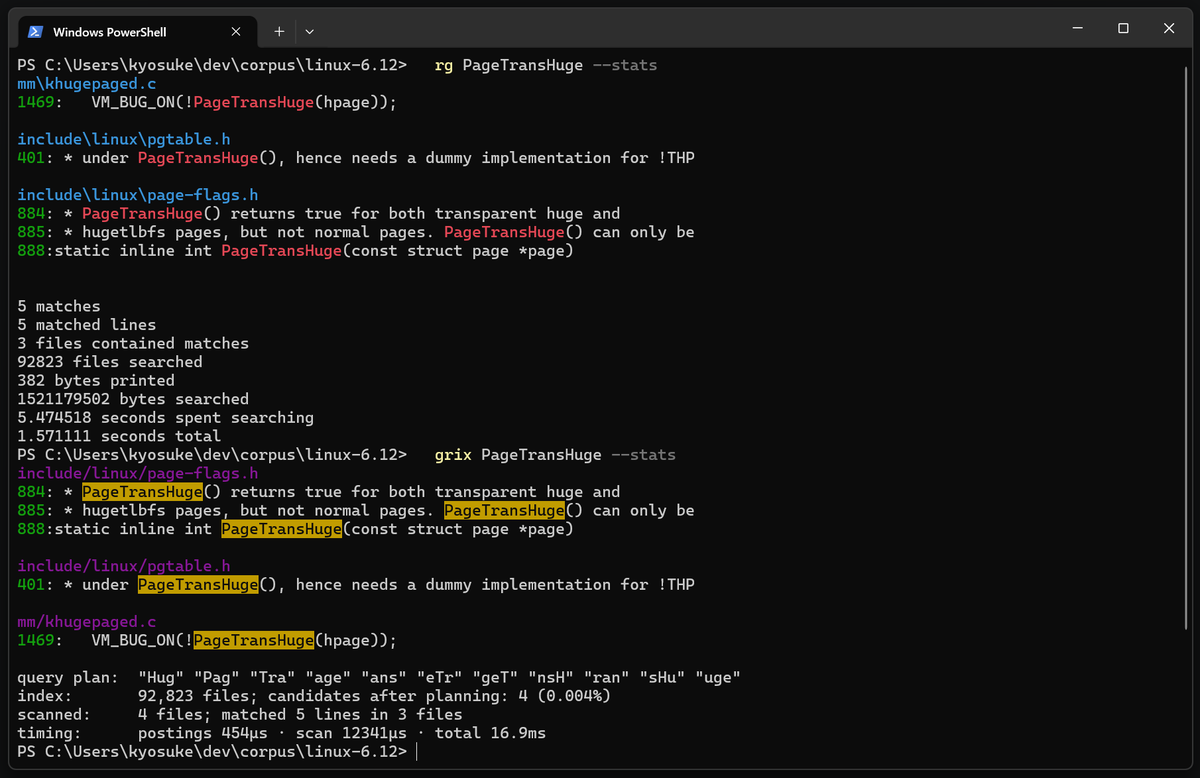Open a new tab with the plus button
Viewport: 1200px width, 778px height.
[x=279, y=31]
